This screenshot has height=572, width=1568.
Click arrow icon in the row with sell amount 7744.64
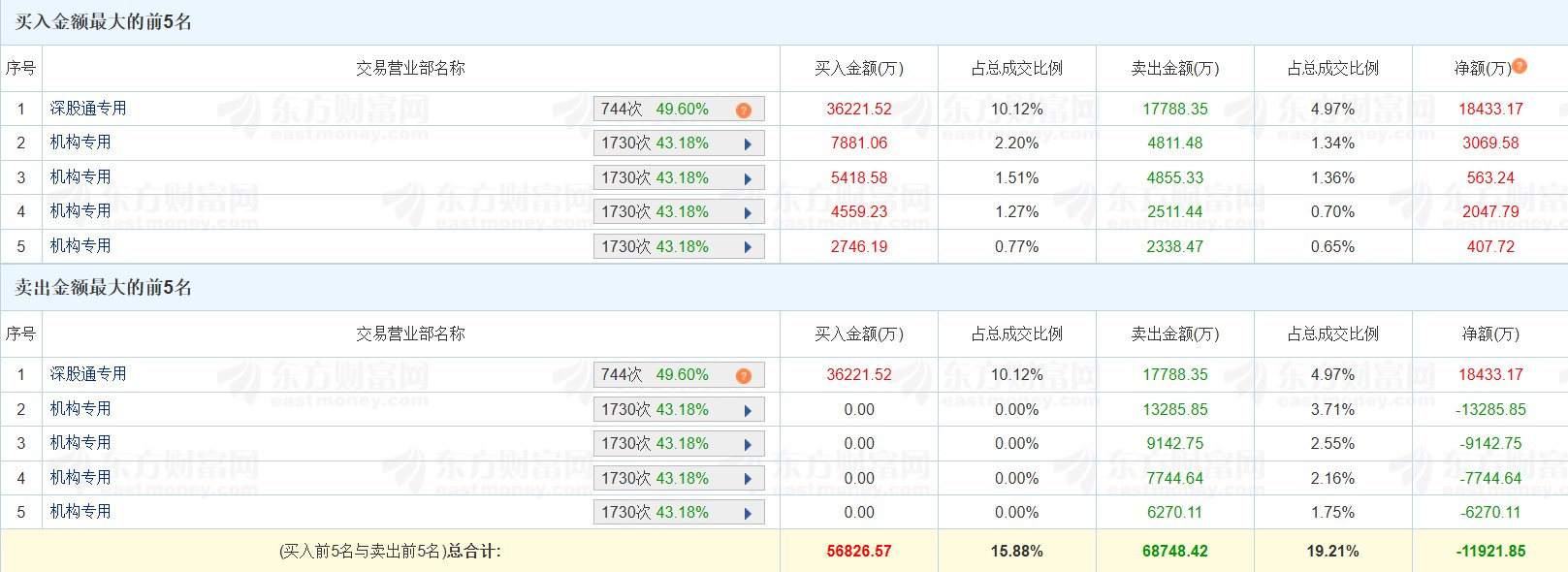pos(748,480)
